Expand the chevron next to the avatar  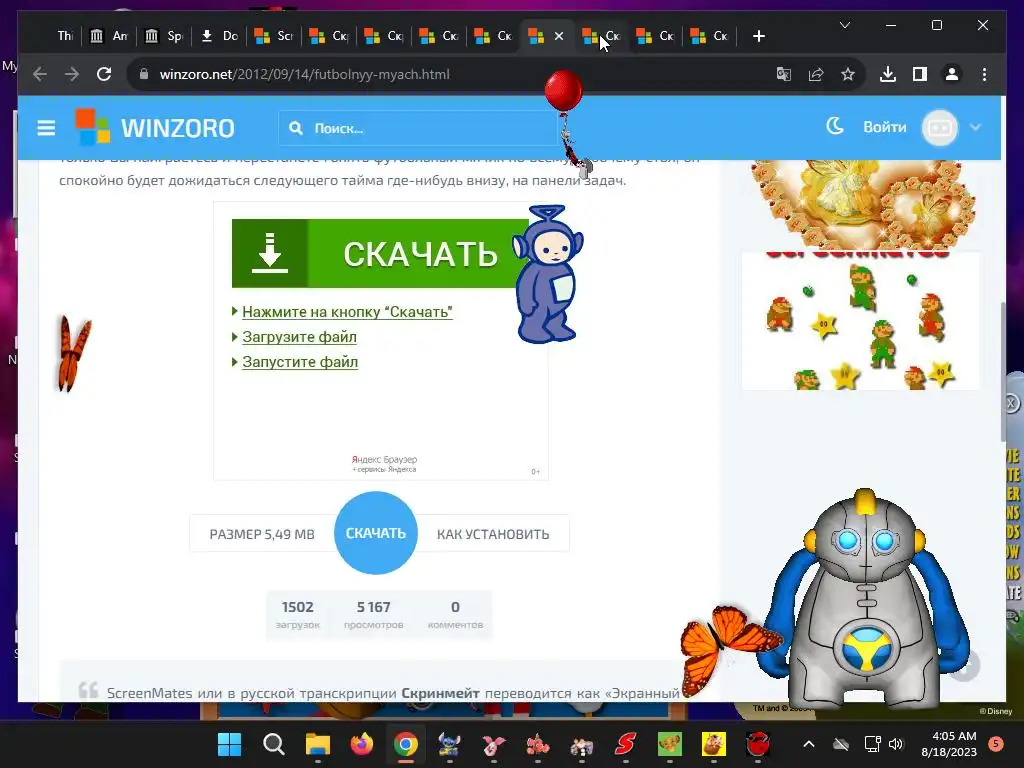point(975,127)
